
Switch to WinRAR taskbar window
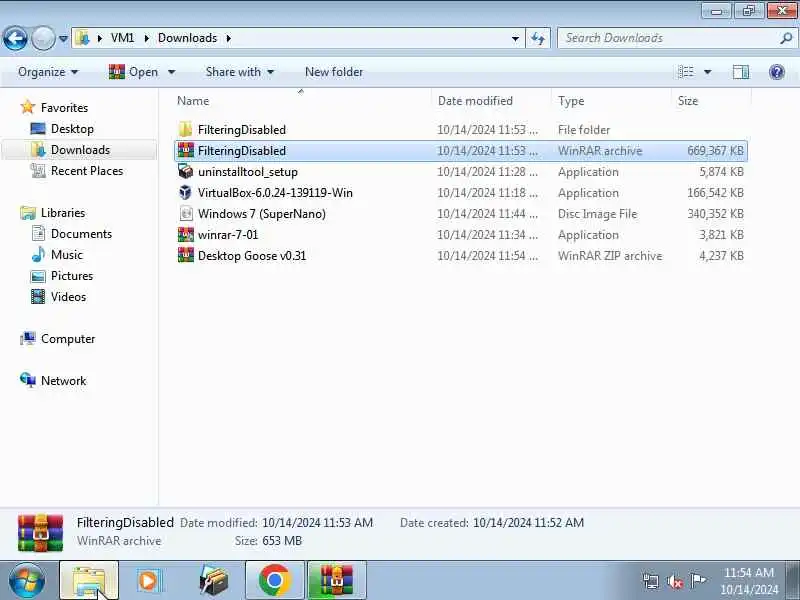(x=336, y=580)
